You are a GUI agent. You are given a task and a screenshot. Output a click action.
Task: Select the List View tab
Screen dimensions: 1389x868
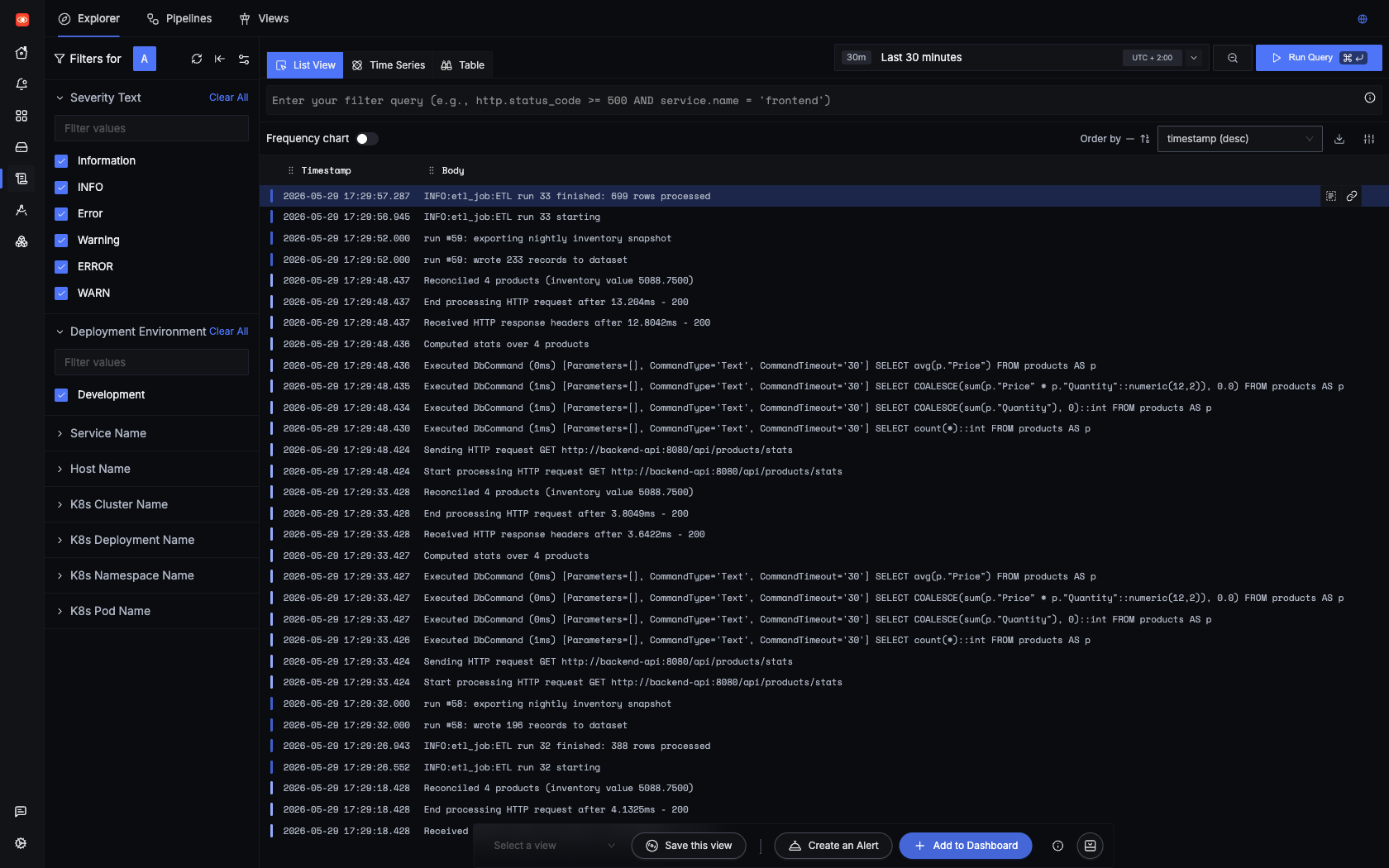click(x=305, y=65)
